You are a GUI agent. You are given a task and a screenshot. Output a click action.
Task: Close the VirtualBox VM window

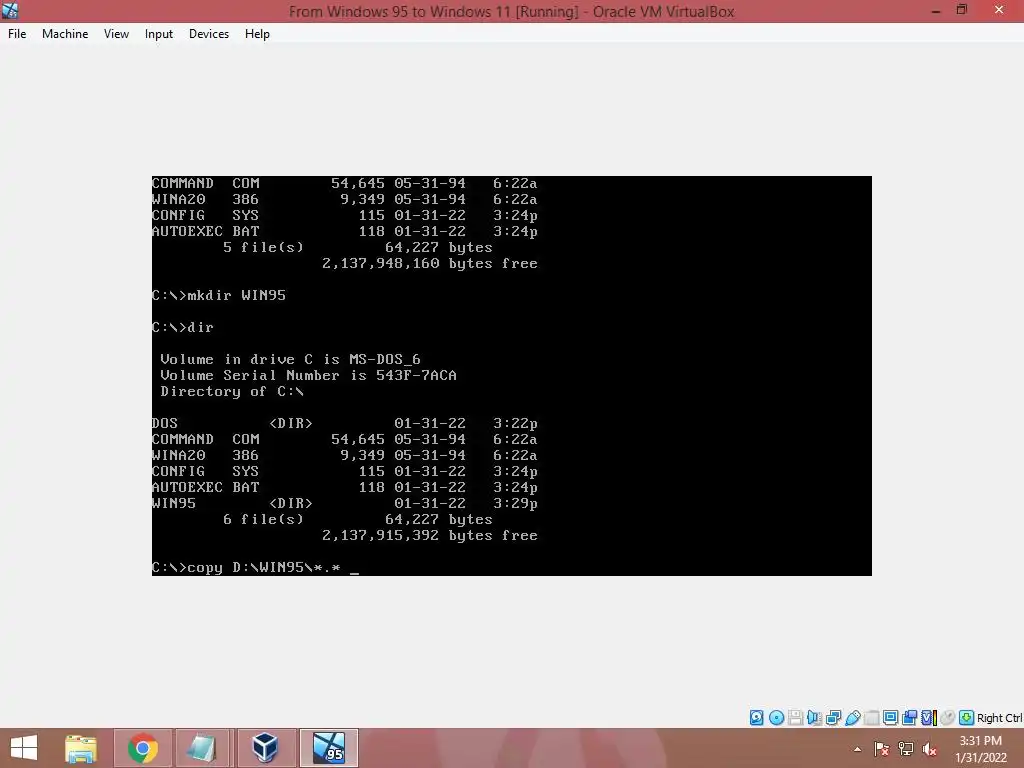tap(999, 10)
